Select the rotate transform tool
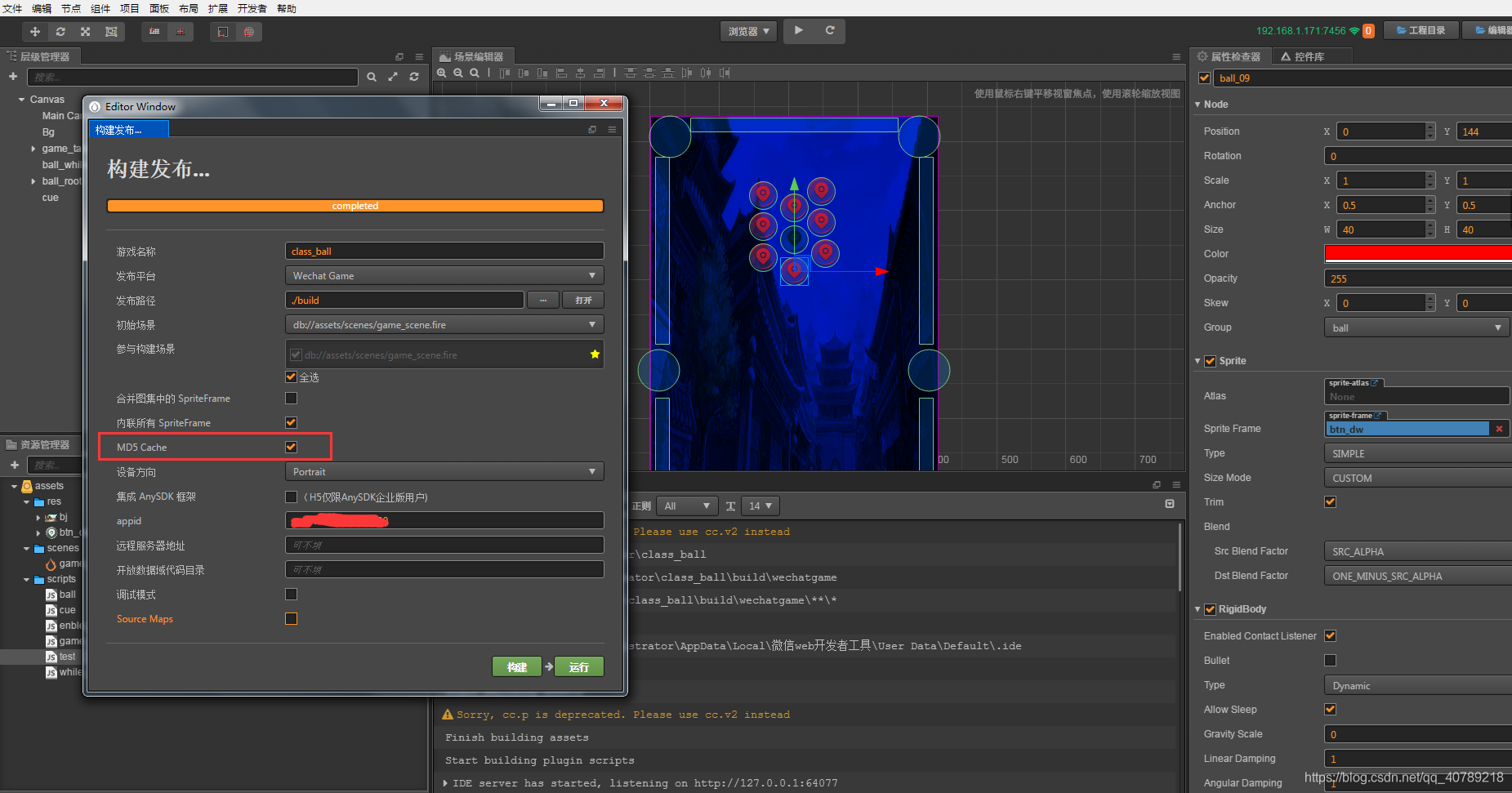 tap(60, 32)
